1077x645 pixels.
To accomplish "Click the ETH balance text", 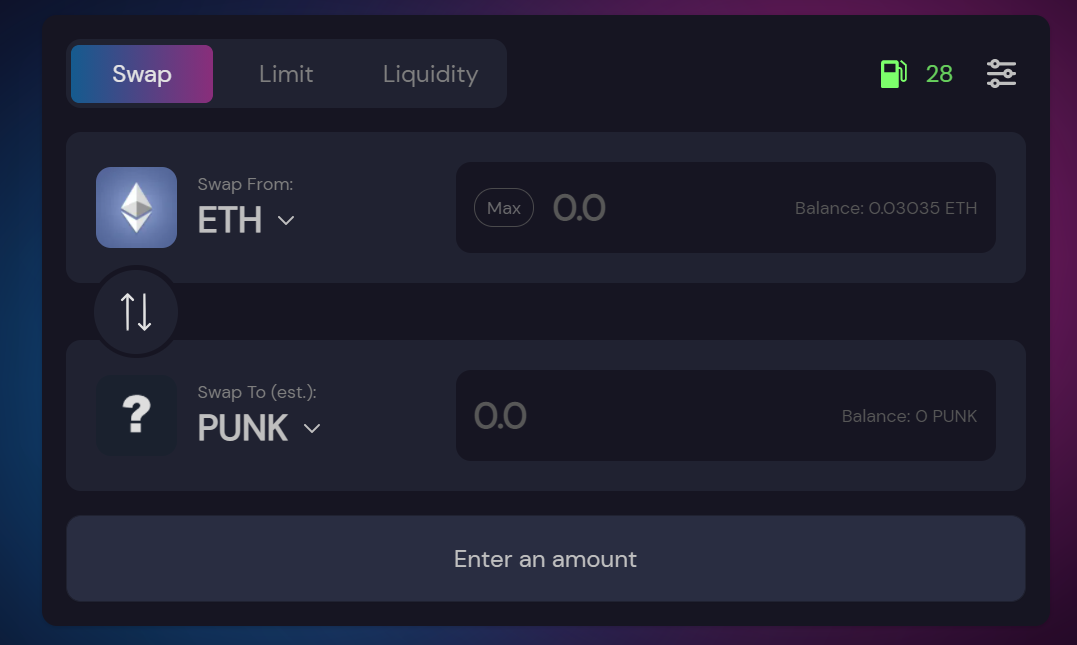I will [x=886, y=208].
